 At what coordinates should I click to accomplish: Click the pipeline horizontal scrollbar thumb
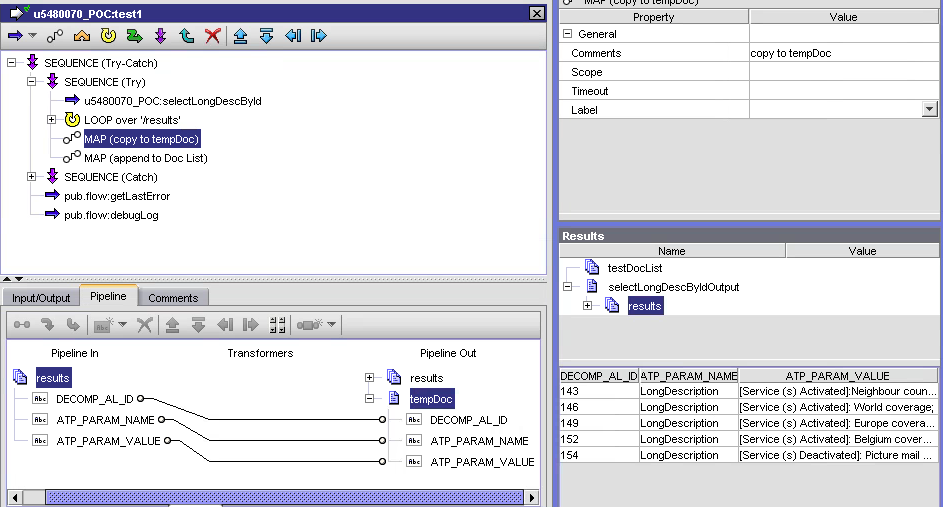coord(284,497)
